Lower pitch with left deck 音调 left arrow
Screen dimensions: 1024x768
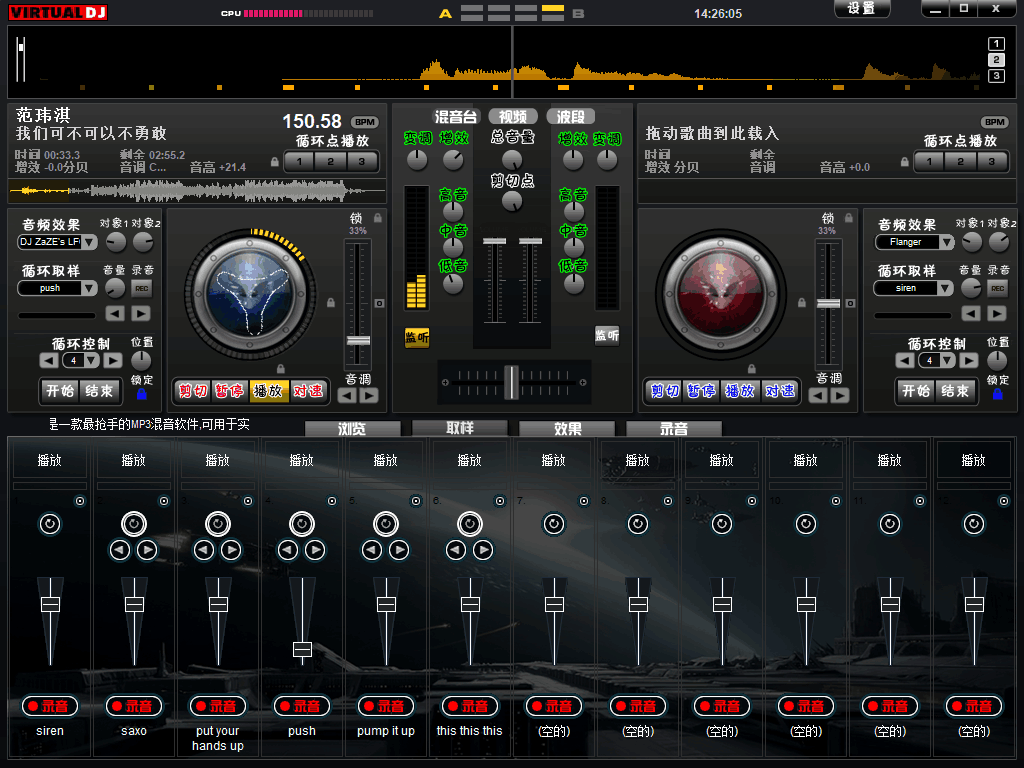coord(347,395)
